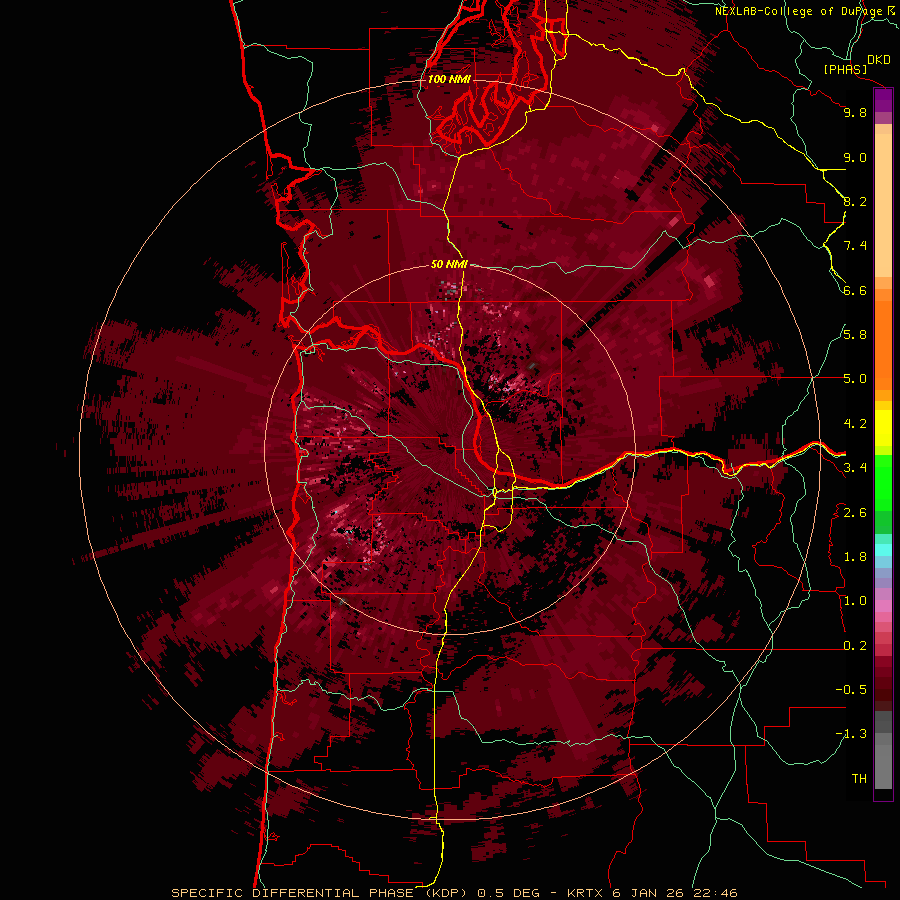Click the -1.3 legend value
This screenshot has height=900, width=900.
851,734
